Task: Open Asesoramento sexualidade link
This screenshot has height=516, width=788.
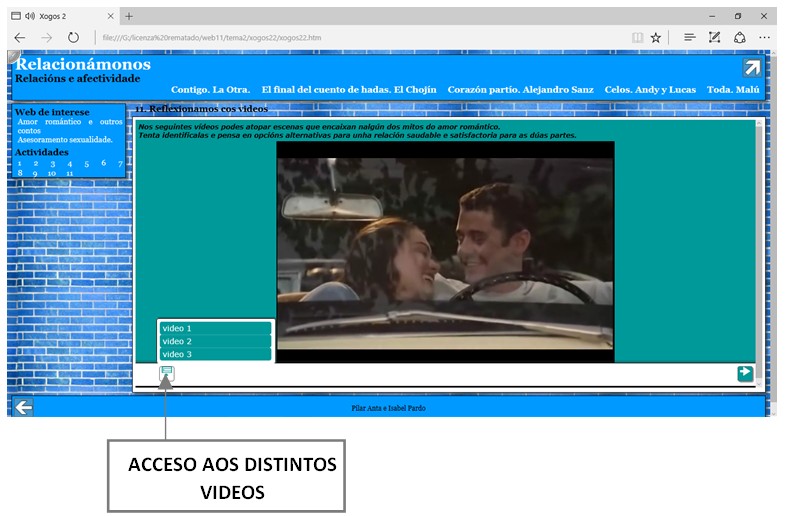Action: (x=65, y=140)
